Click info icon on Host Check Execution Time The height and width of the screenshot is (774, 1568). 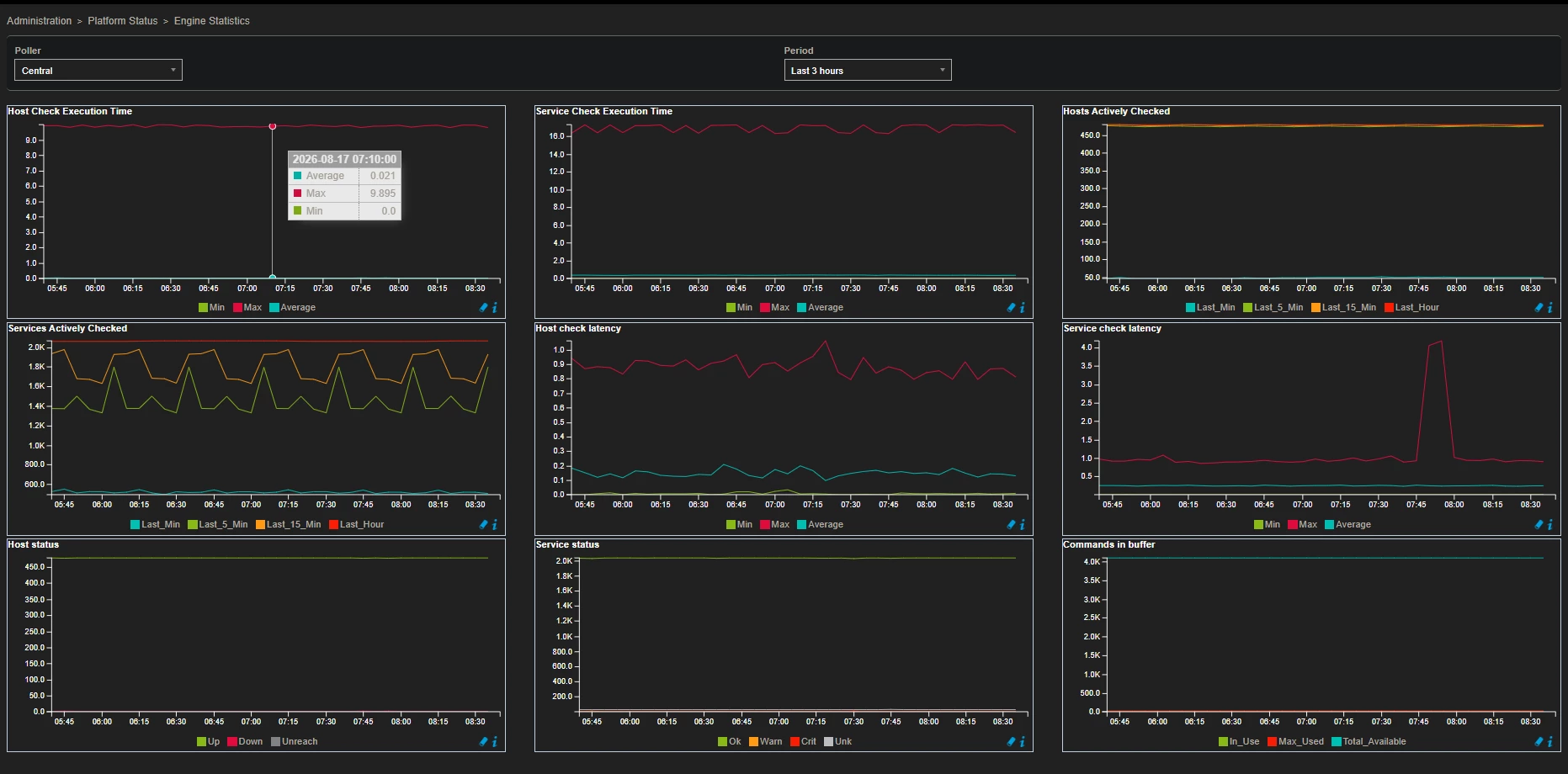point(495,308)
